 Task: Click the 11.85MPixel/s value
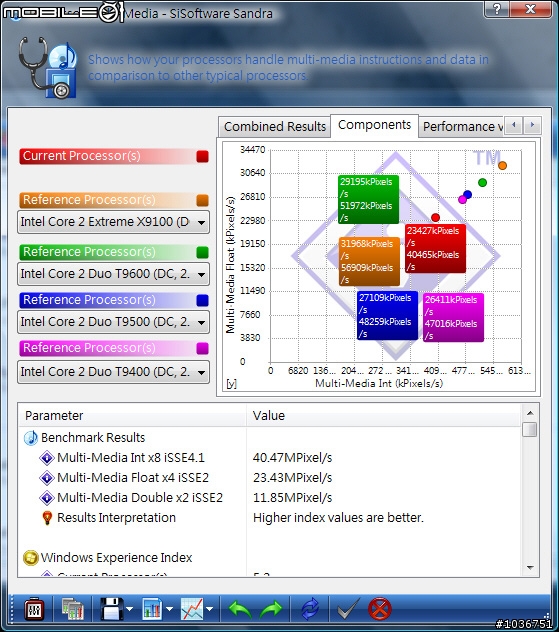[292, 498]
